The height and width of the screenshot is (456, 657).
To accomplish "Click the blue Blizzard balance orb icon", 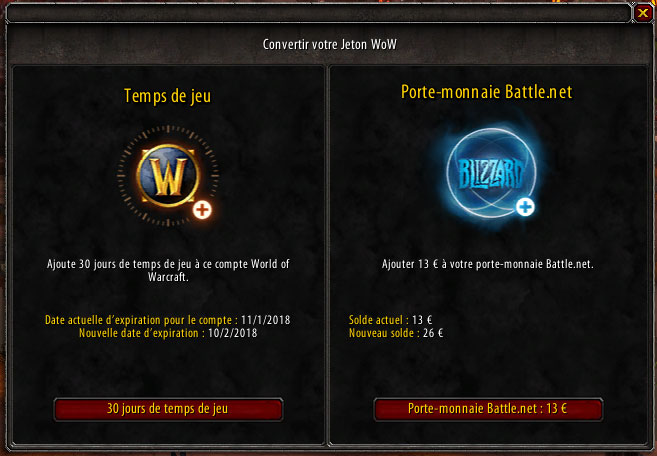I will pos(491,173).
